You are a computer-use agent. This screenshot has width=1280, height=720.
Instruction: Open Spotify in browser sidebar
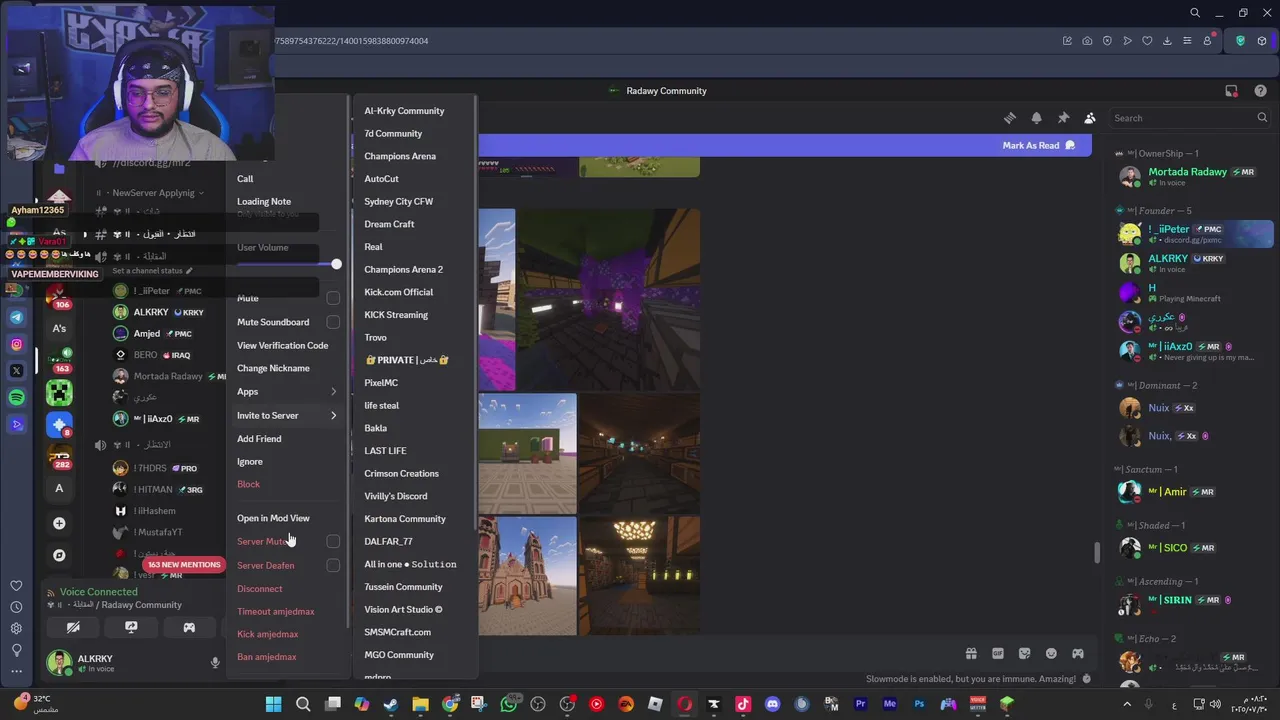tap(16, 398)
